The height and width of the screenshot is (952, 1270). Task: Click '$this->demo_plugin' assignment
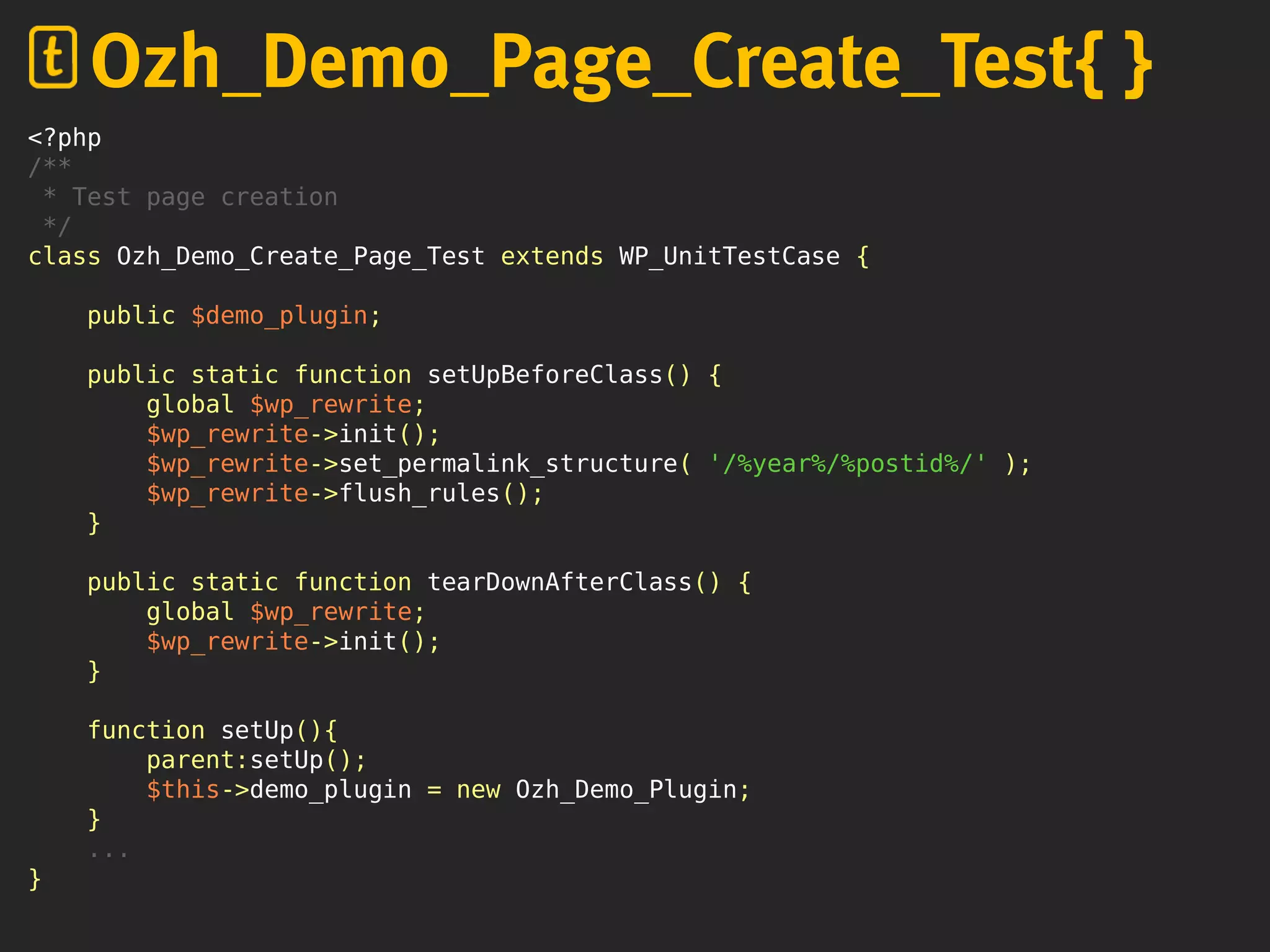pos(279,790)
